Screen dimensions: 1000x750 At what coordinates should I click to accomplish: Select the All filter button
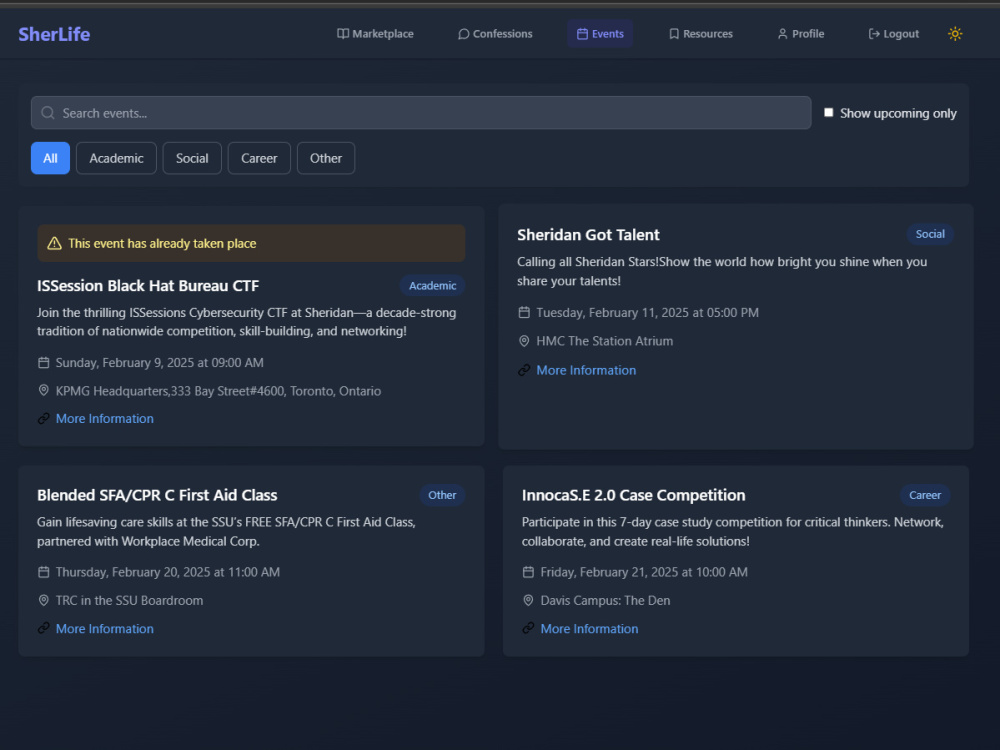[50, 158]
